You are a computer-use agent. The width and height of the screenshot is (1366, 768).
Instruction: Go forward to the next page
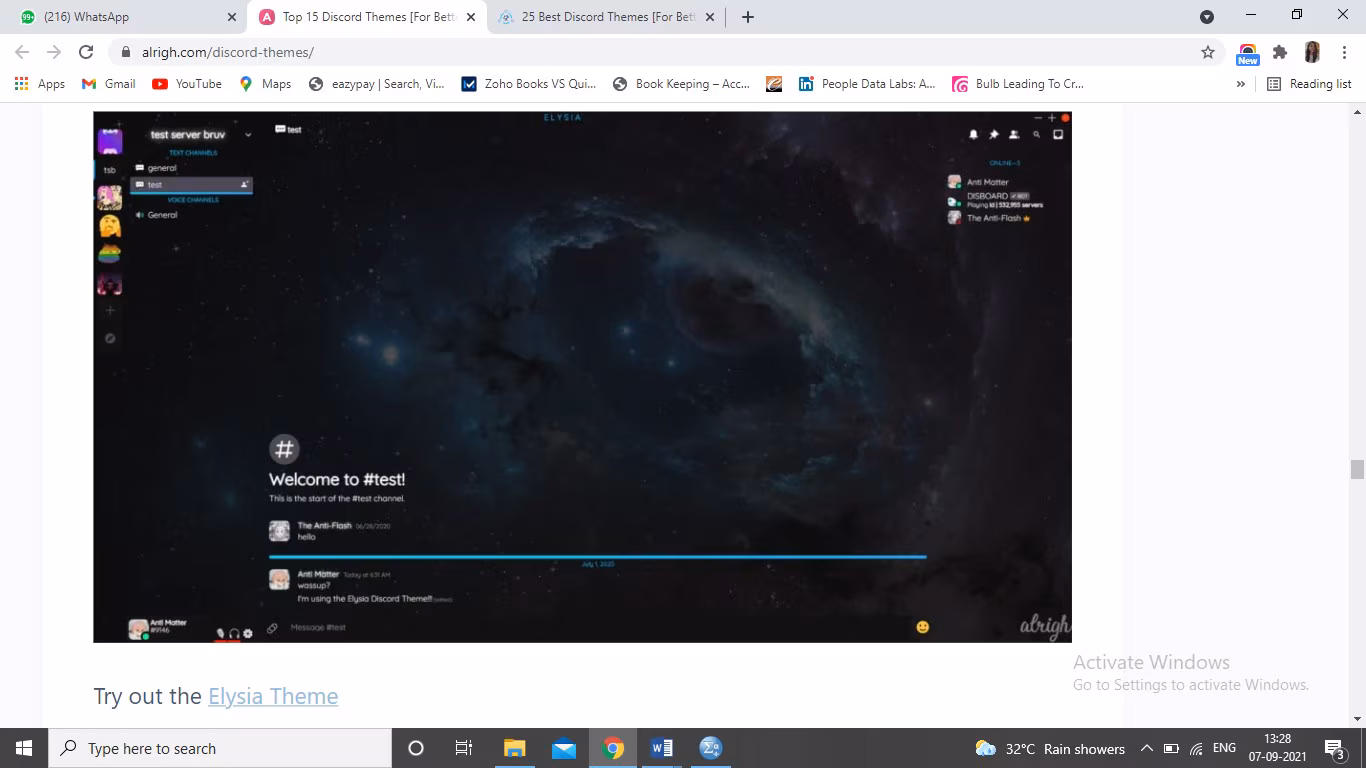pos(54,52)
